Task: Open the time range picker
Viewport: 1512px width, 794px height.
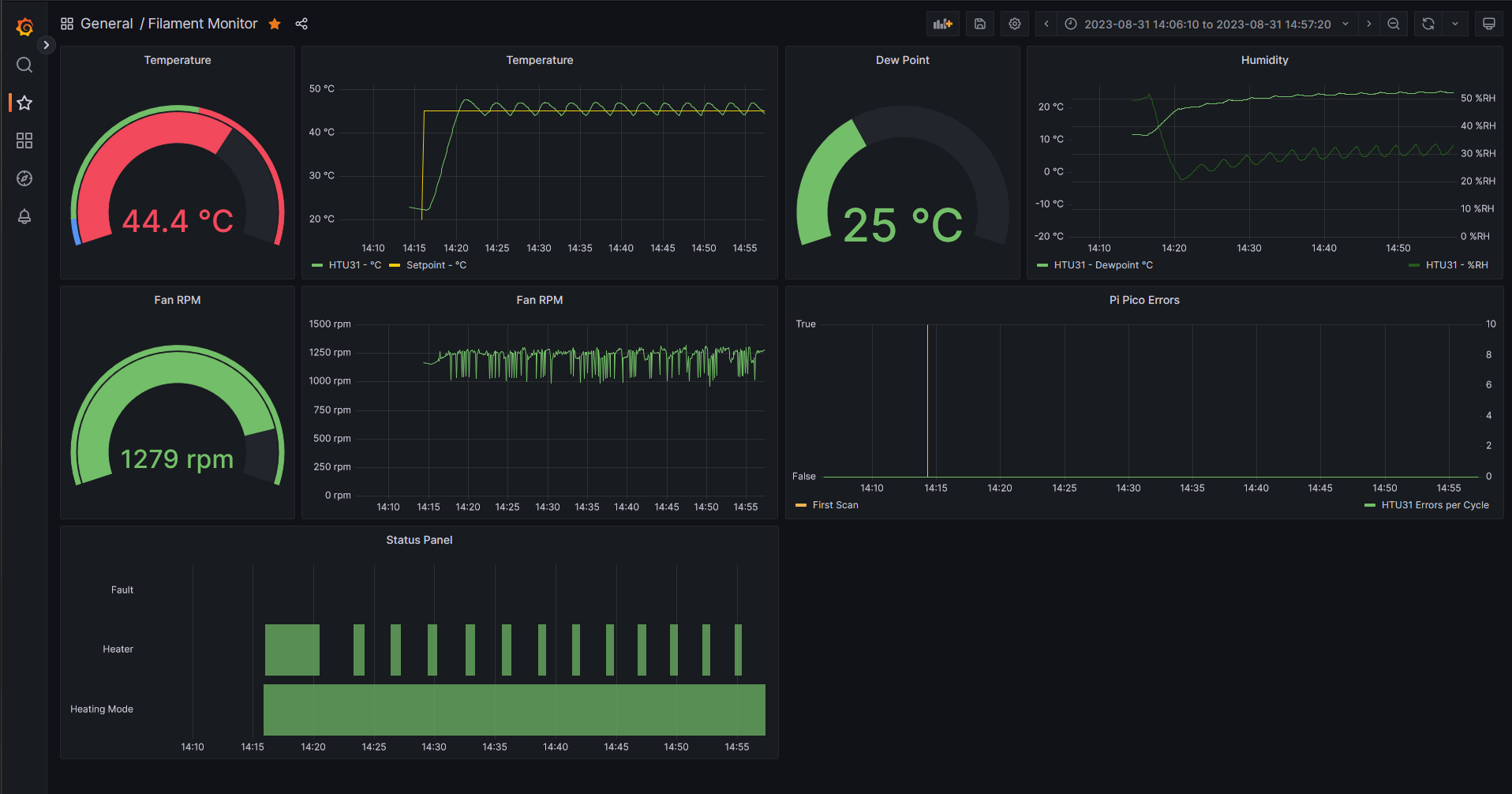Action: [1207, 24]
